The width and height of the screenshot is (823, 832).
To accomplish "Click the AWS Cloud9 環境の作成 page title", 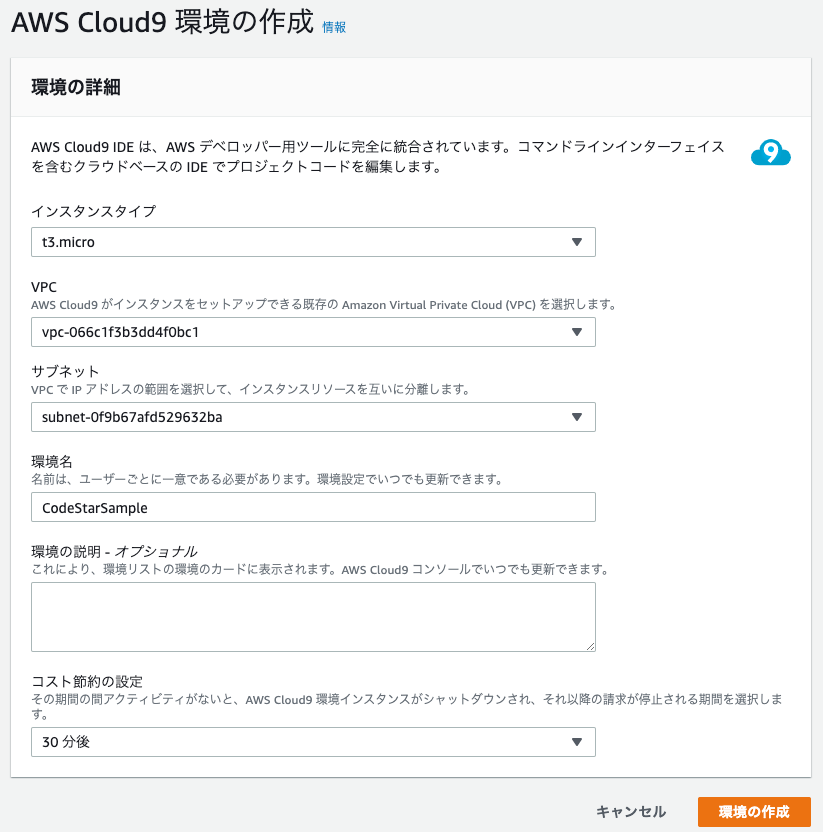I will pyautogui.click(x=162, y=23).
